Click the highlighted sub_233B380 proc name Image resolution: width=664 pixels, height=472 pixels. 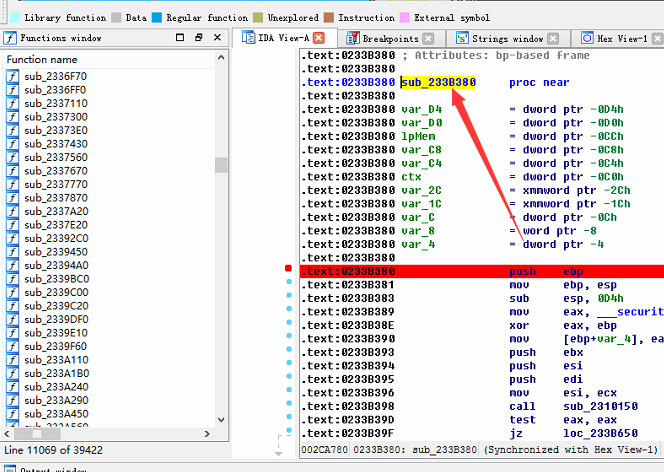438,82
